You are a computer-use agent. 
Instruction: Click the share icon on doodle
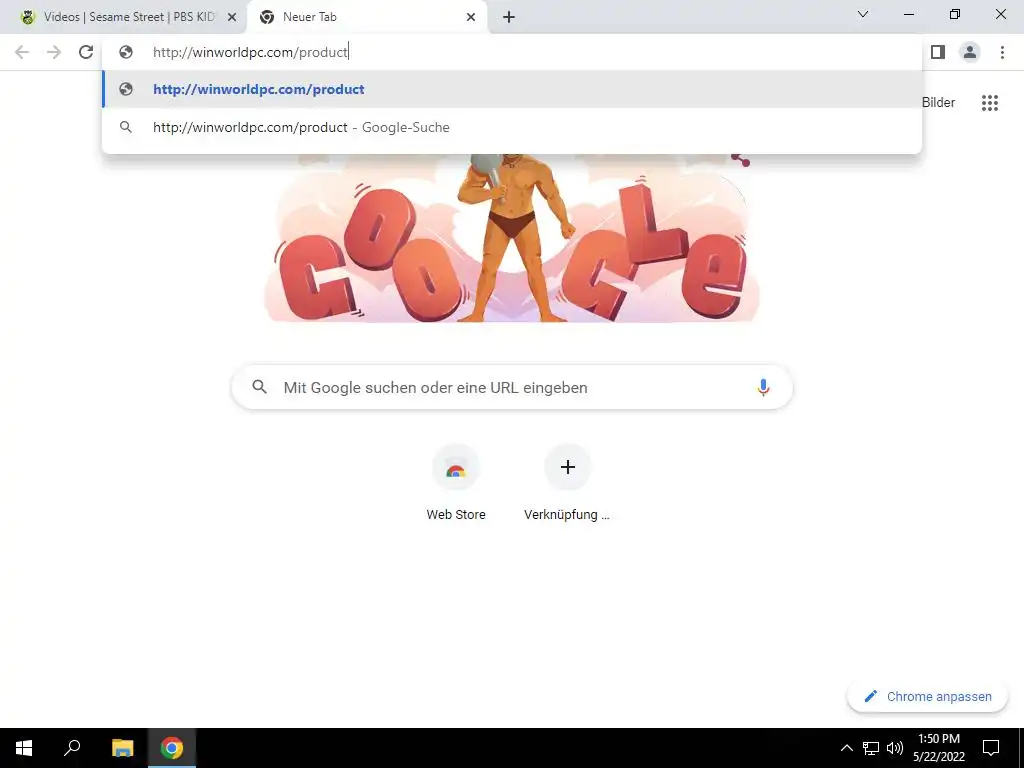coord(741,160)
